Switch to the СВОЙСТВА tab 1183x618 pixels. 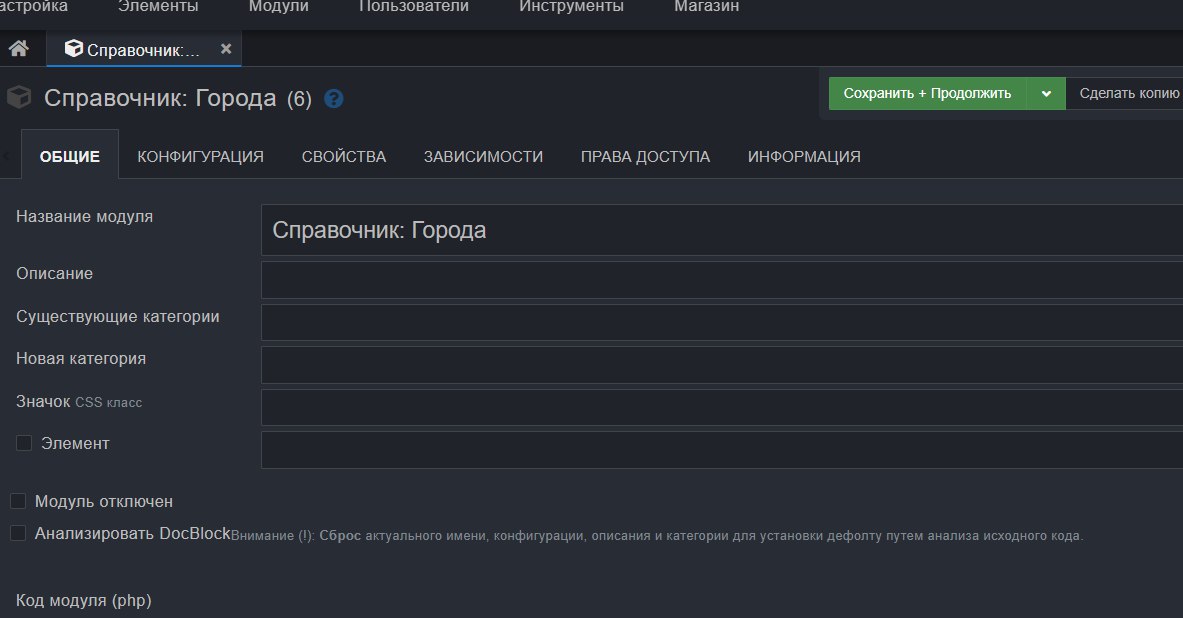[x=344, y=156]
